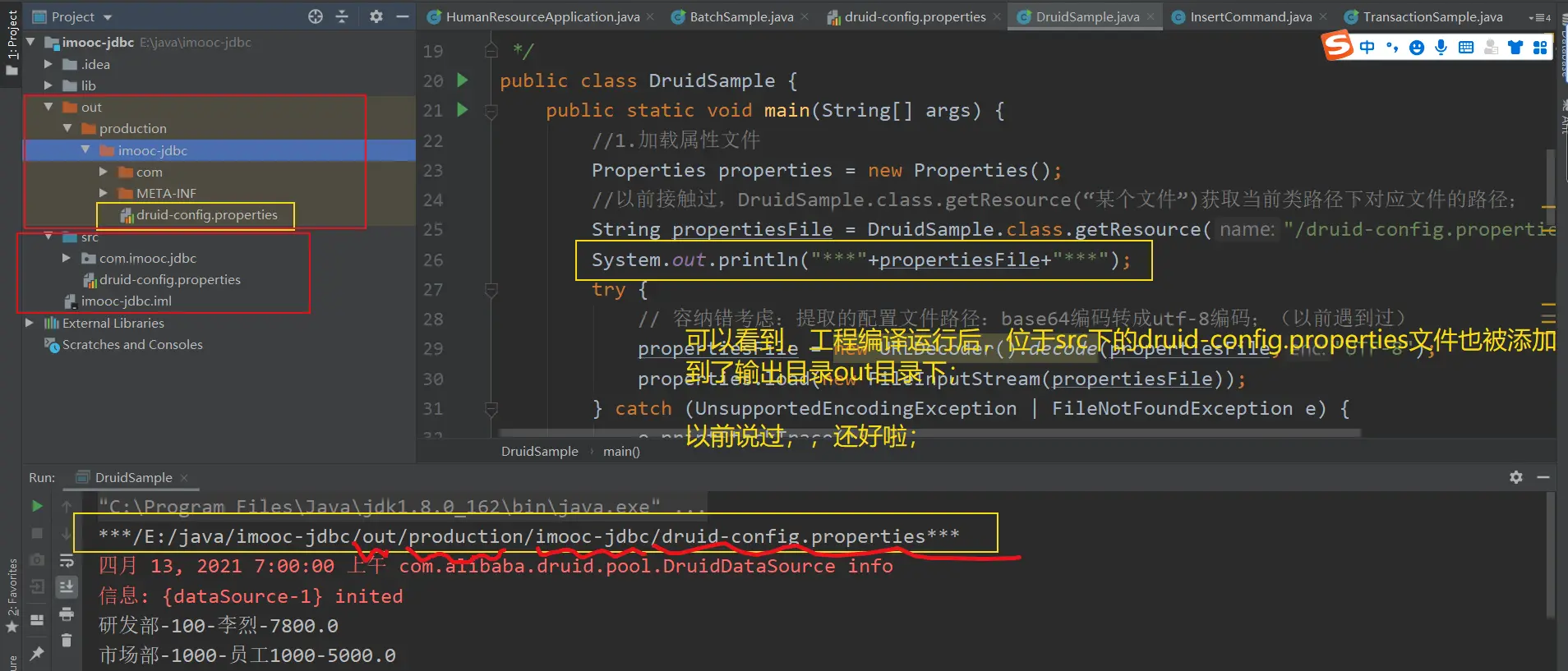Switch to BatchSample.java tab
Image resolution: width=1568 pixels, height=671 pixels.
pos(740,16)
